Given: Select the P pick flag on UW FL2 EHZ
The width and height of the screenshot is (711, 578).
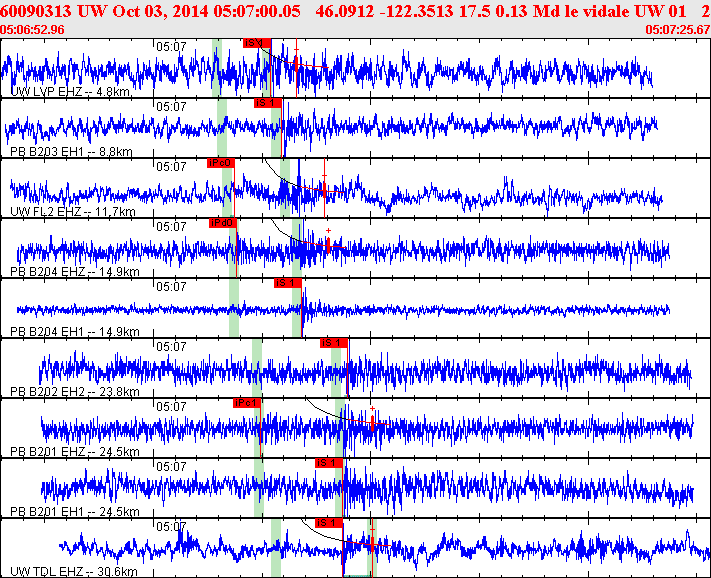Looking at the screenshot, I should coord(220,163).
